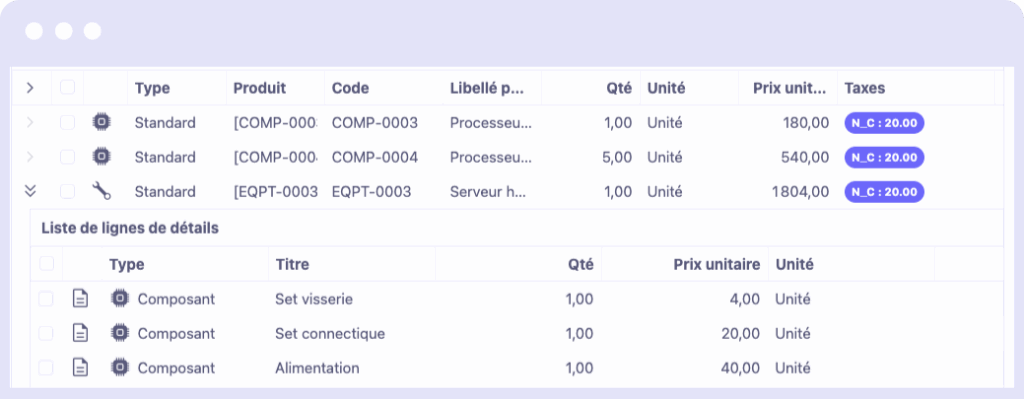The width and height of the screenshot is (1024, 399).
Task: Click component chip icon beside Alimentation
Action: point(119,368)
